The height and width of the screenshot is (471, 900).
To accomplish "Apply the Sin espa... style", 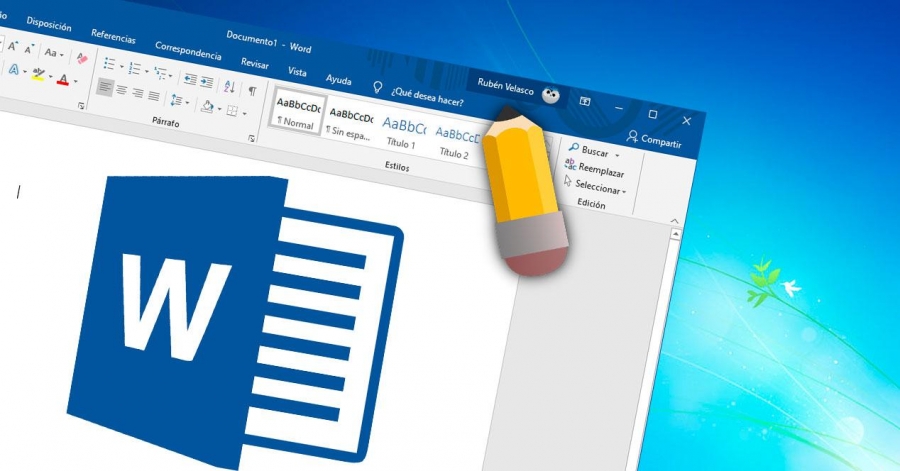I will tap(351, 123).
